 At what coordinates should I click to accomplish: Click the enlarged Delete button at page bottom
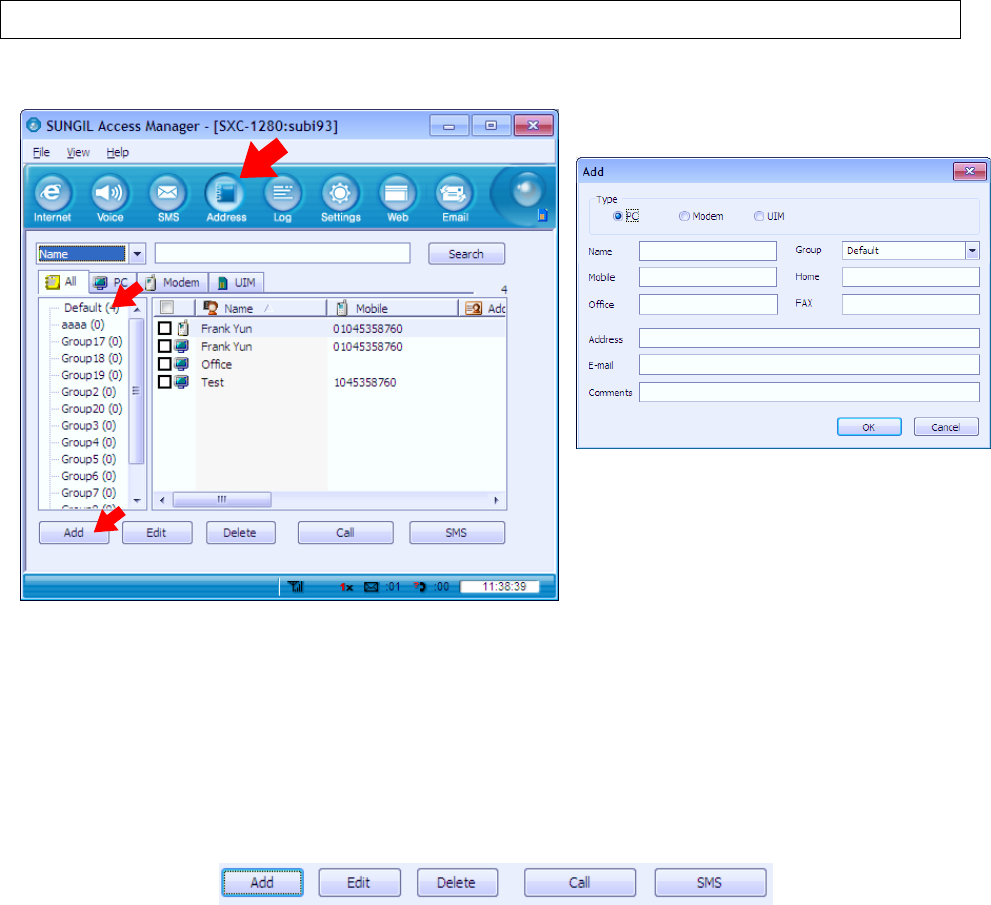point(457,882)
